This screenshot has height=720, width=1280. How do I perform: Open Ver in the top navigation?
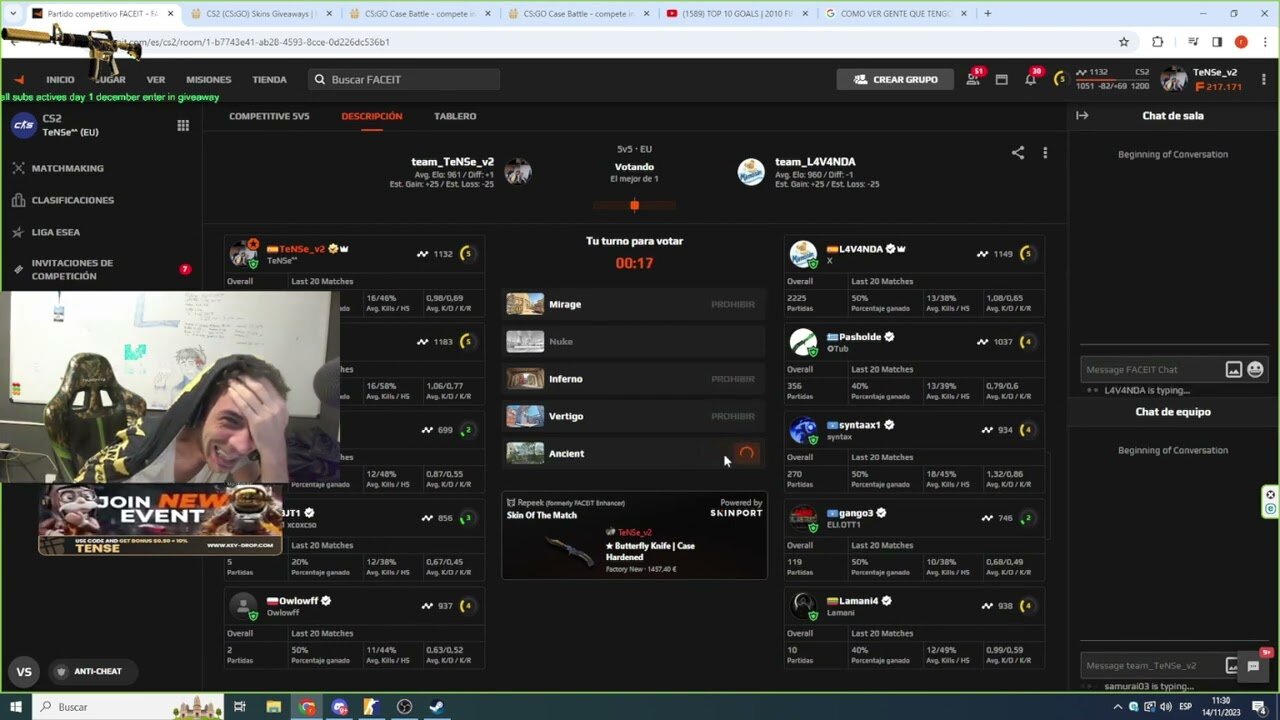tap(156, 80)
